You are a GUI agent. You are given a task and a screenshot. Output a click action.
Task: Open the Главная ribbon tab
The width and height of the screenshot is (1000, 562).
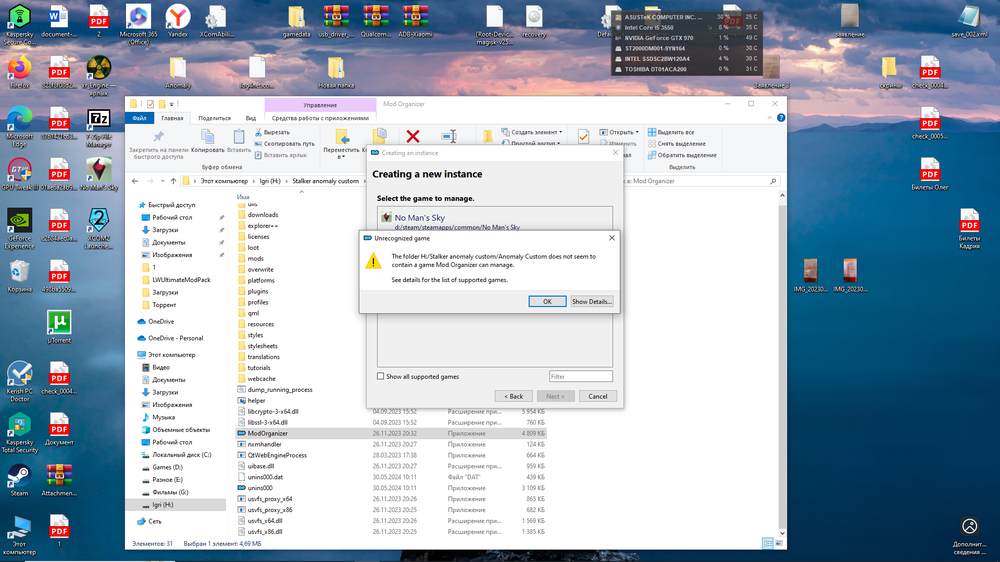(x=172, y=118)
